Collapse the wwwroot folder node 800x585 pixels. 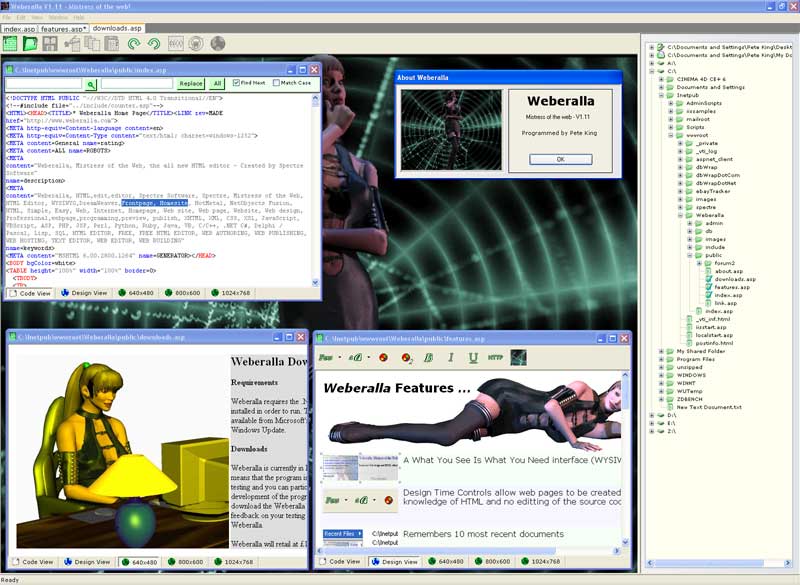671,136
